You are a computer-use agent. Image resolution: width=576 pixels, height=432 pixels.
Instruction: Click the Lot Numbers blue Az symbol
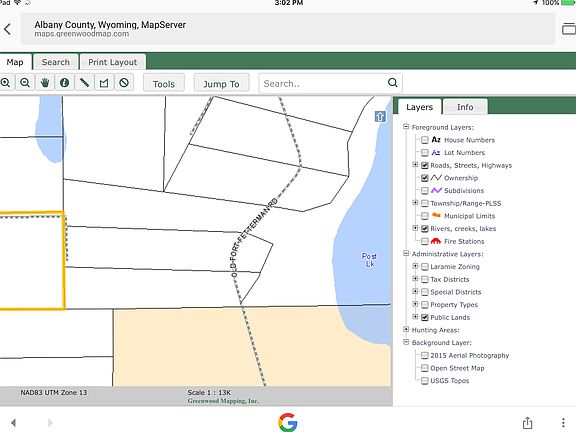point(436,152)
